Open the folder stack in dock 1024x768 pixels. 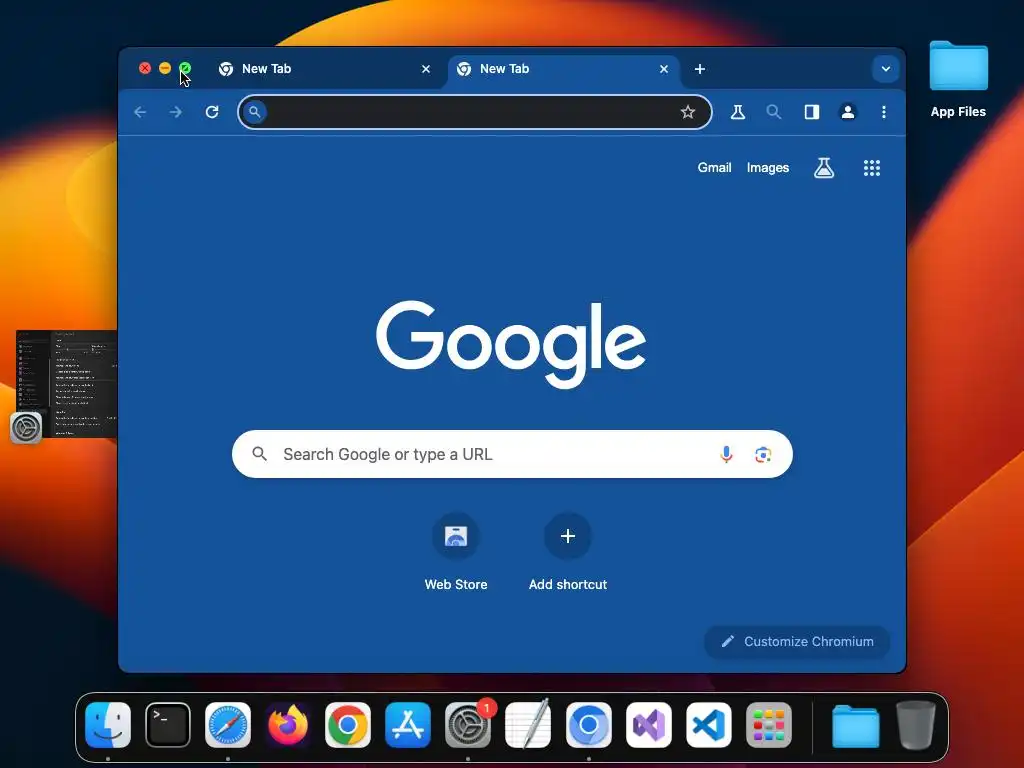pos(856,725)
